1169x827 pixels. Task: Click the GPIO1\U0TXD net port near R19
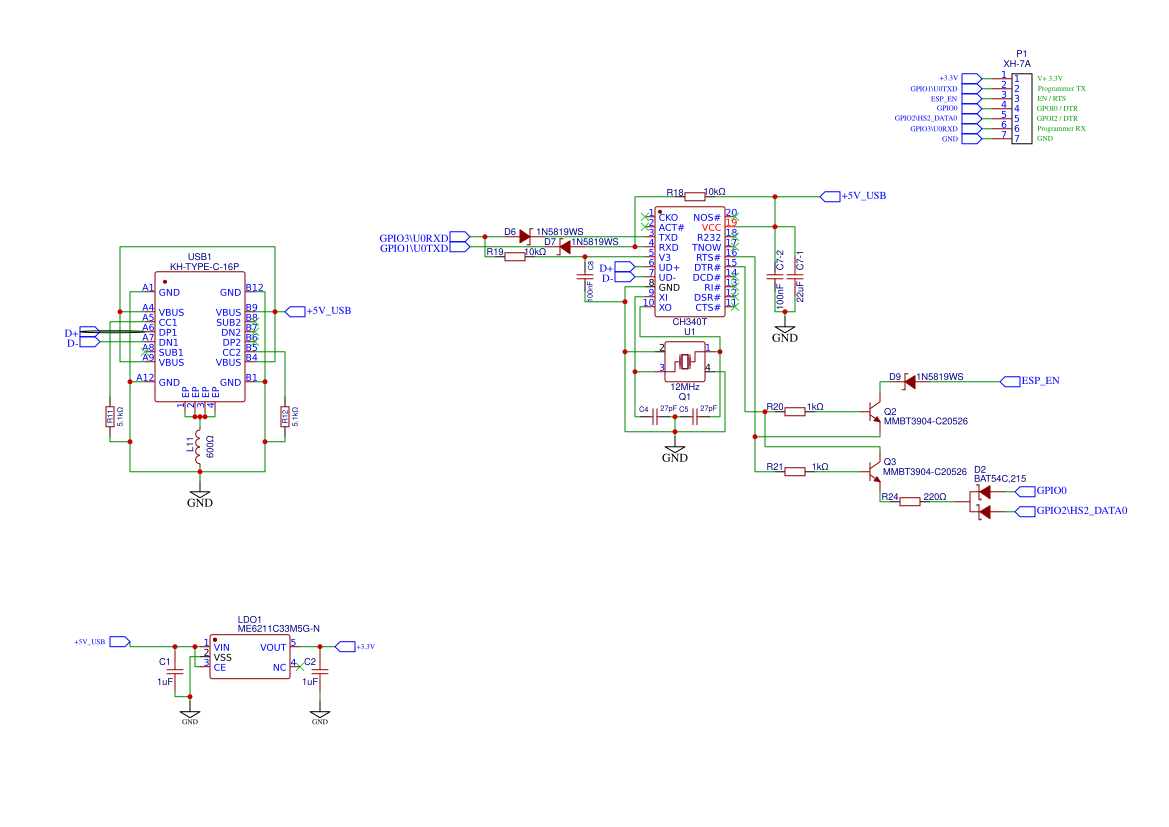pyautogui.click(x=424, y=248)
